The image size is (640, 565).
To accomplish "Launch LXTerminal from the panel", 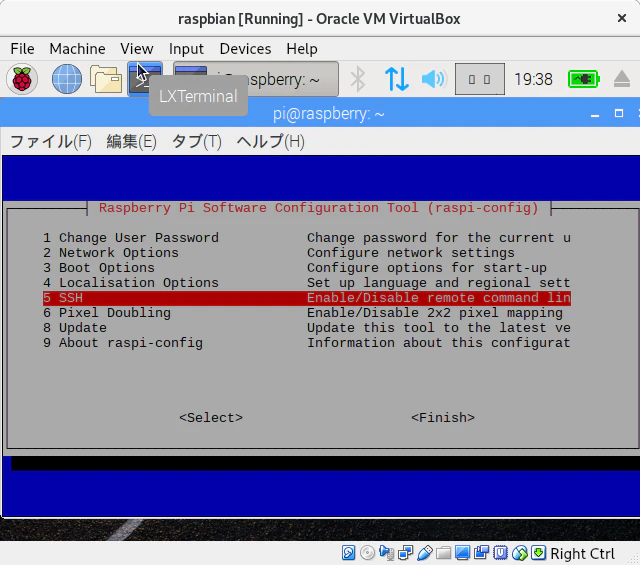I will (x=145, y=79).
